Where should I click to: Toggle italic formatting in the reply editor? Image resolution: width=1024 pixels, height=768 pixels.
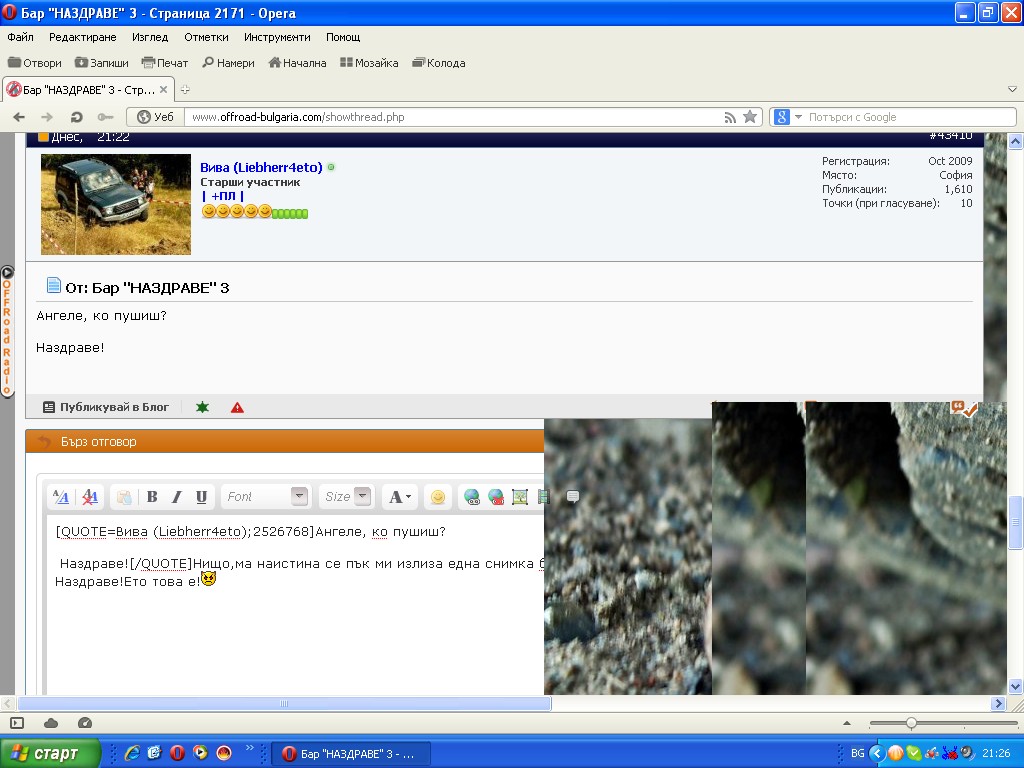click(x=177, y=497)
